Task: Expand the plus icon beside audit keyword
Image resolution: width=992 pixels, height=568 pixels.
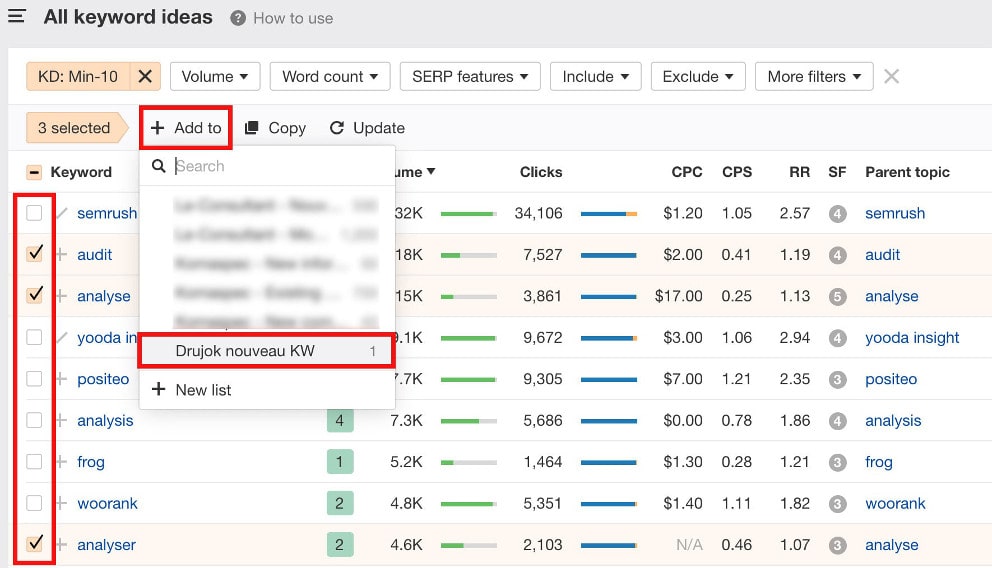Action: pos(61,255)
